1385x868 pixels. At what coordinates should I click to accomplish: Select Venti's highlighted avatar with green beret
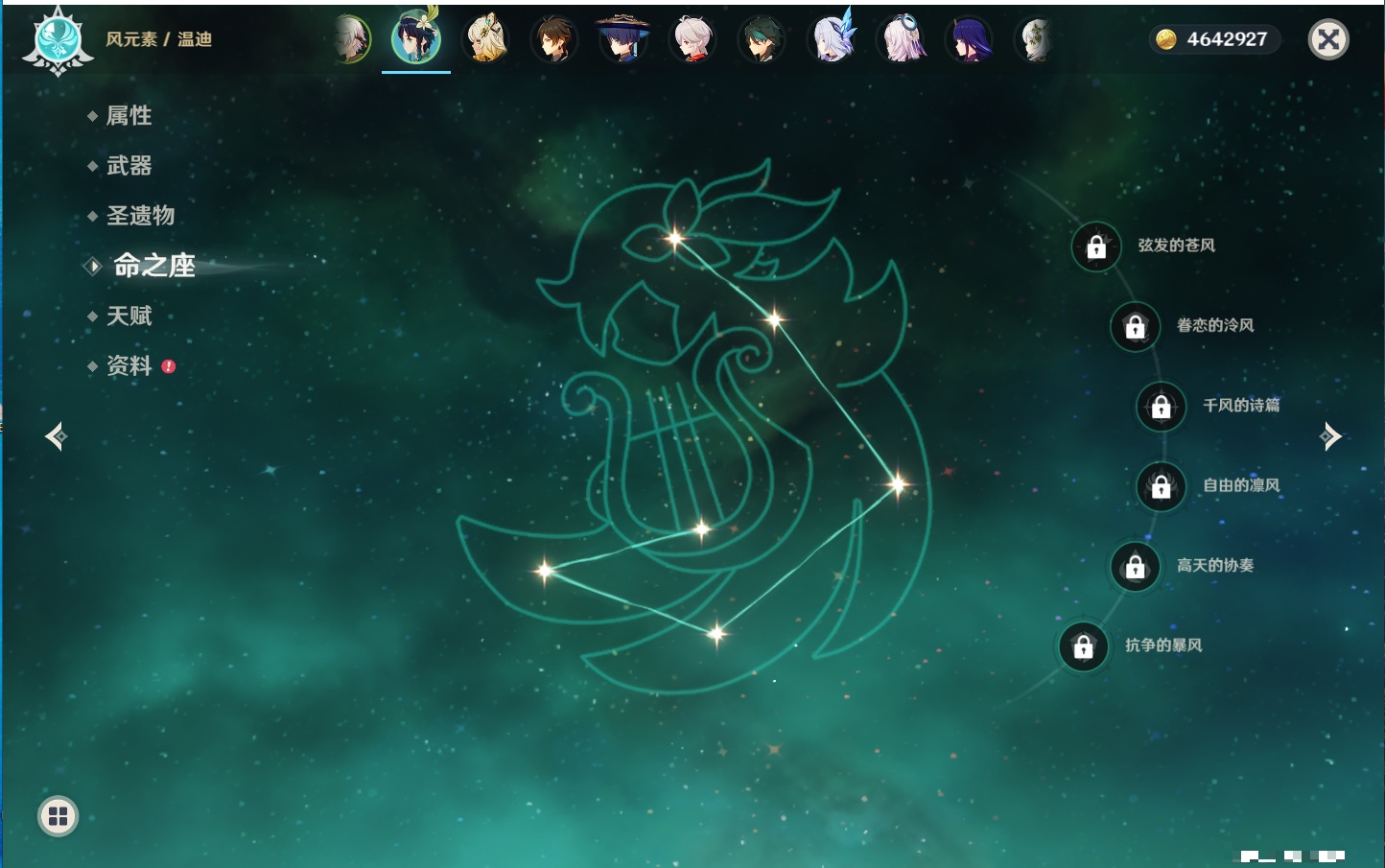416,38
